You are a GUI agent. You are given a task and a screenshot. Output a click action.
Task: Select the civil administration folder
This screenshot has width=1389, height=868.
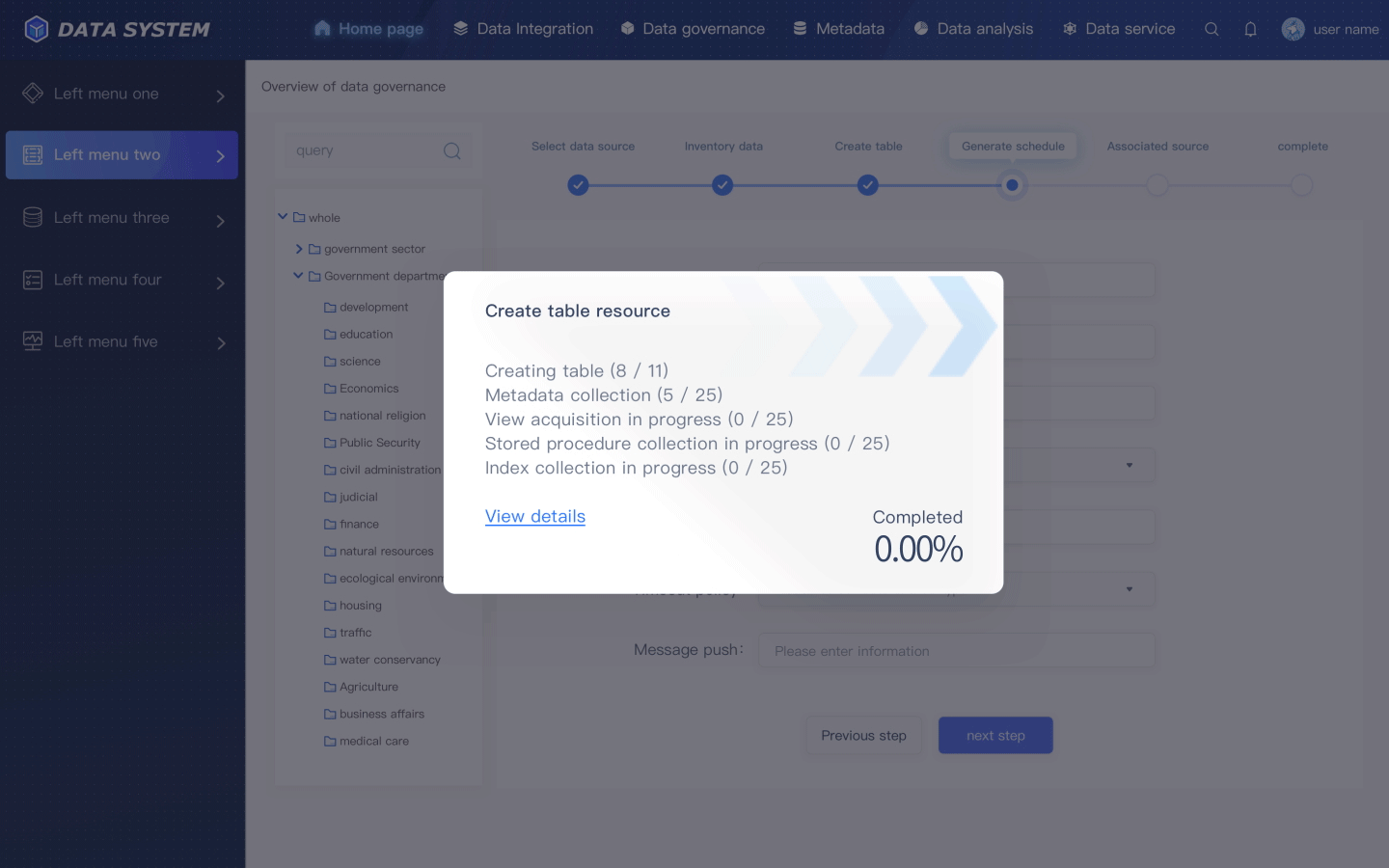point(382,470)
